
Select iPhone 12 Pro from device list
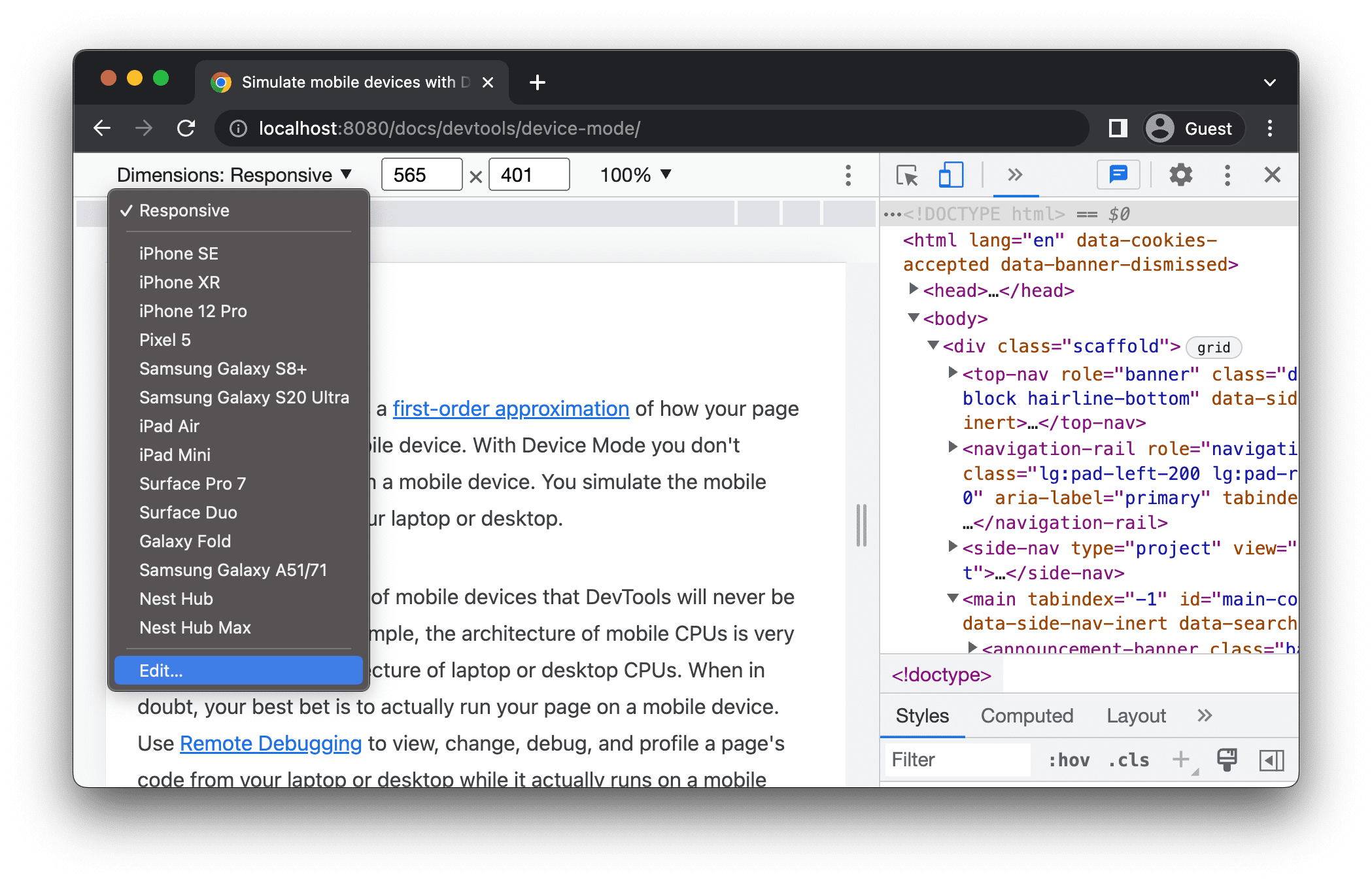pos(195,310)
